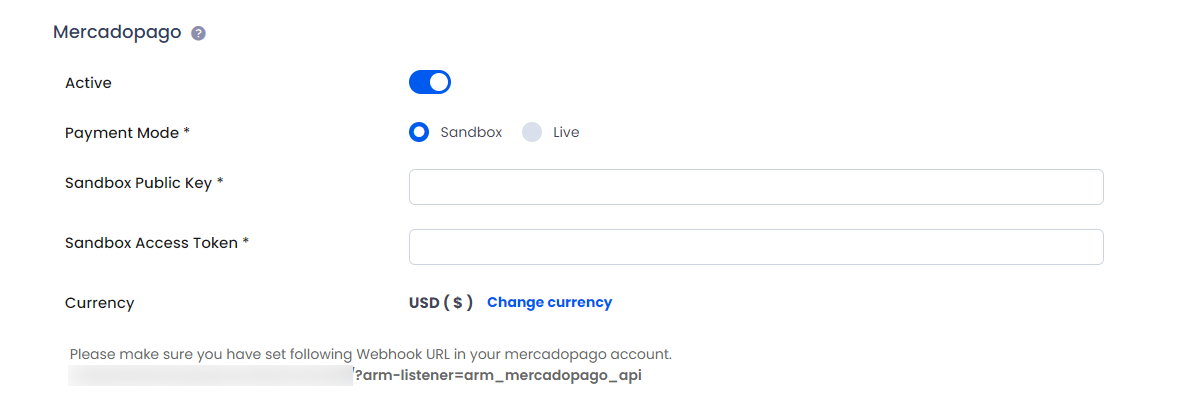Click the Live radio text label

566,133
